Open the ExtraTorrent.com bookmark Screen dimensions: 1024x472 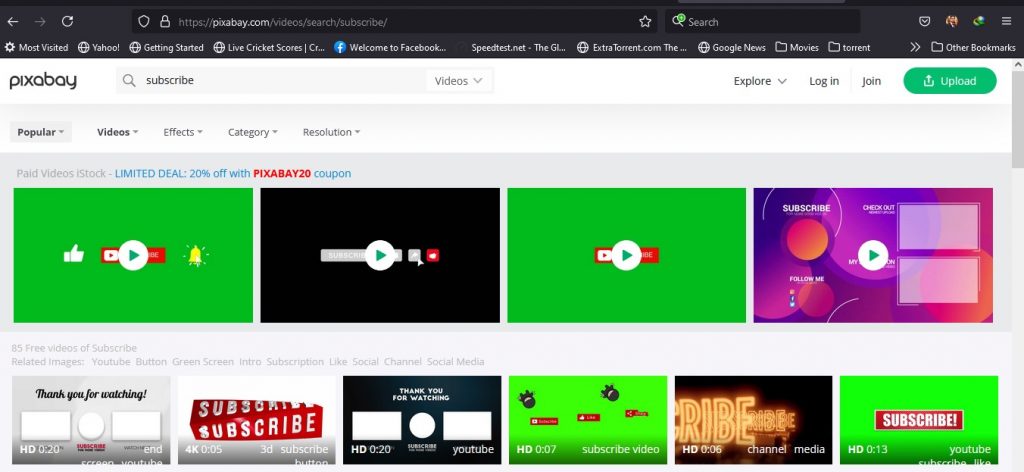click(x=633, y=47)
